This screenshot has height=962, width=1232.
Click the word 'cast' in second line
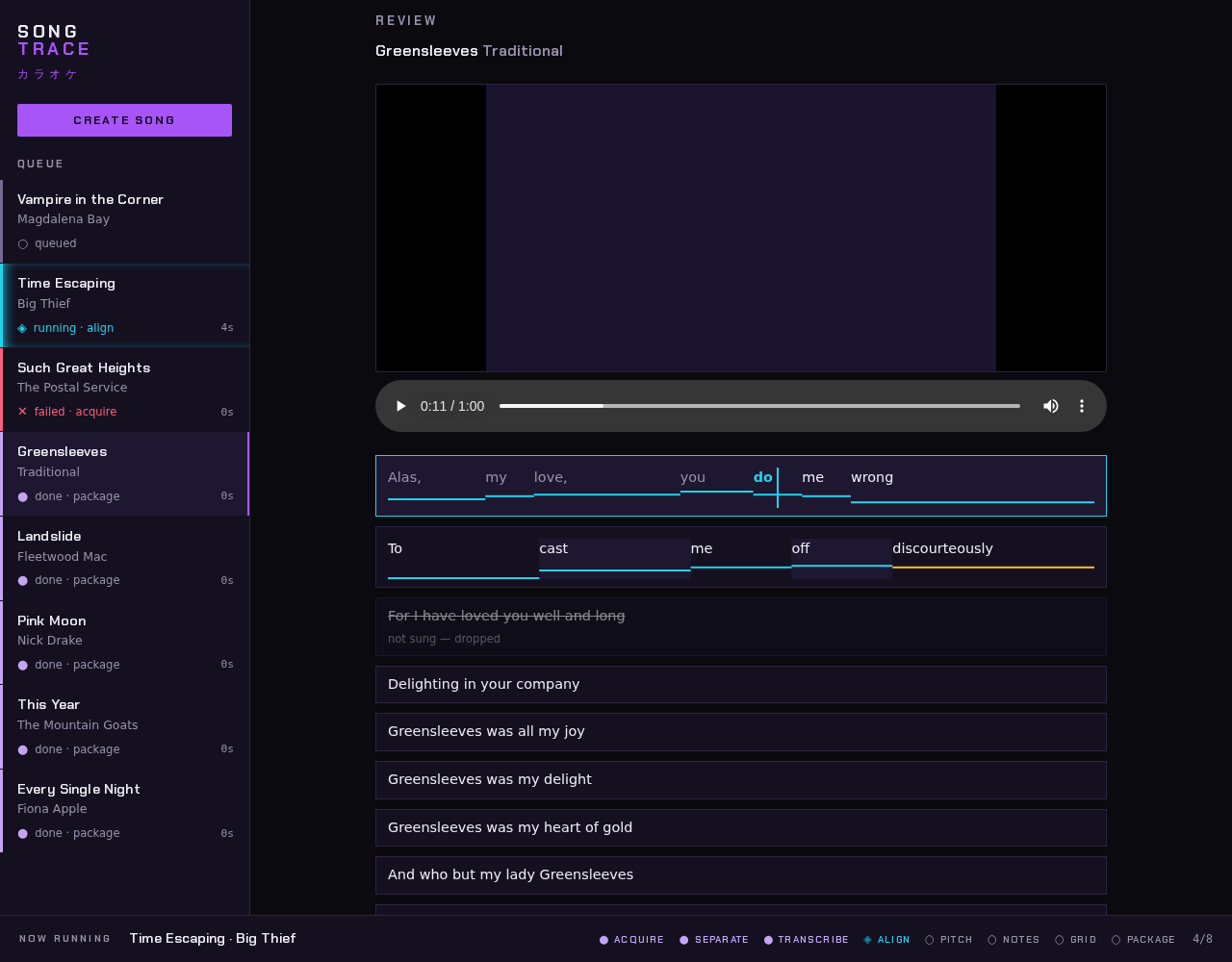click(x=553, y=548)
